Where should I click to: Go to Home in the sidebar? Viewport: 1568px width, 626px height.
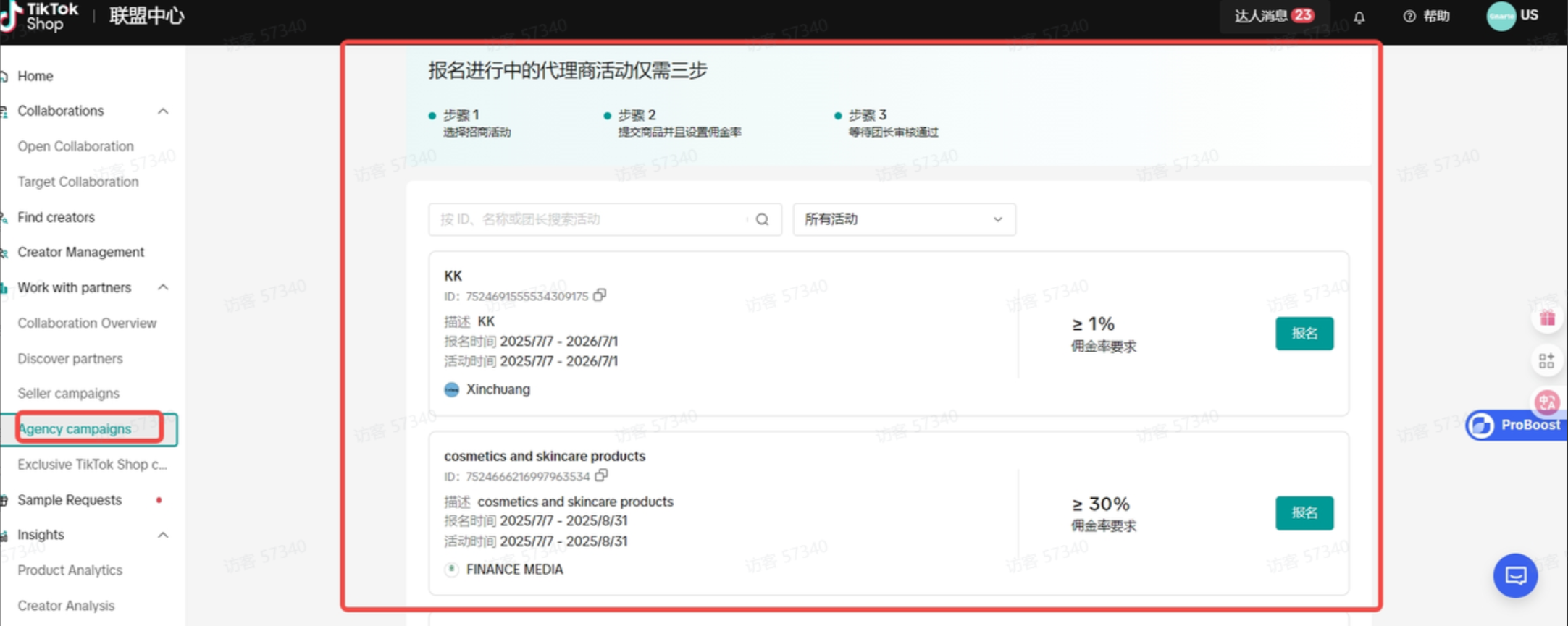click(x=35, y=76)
